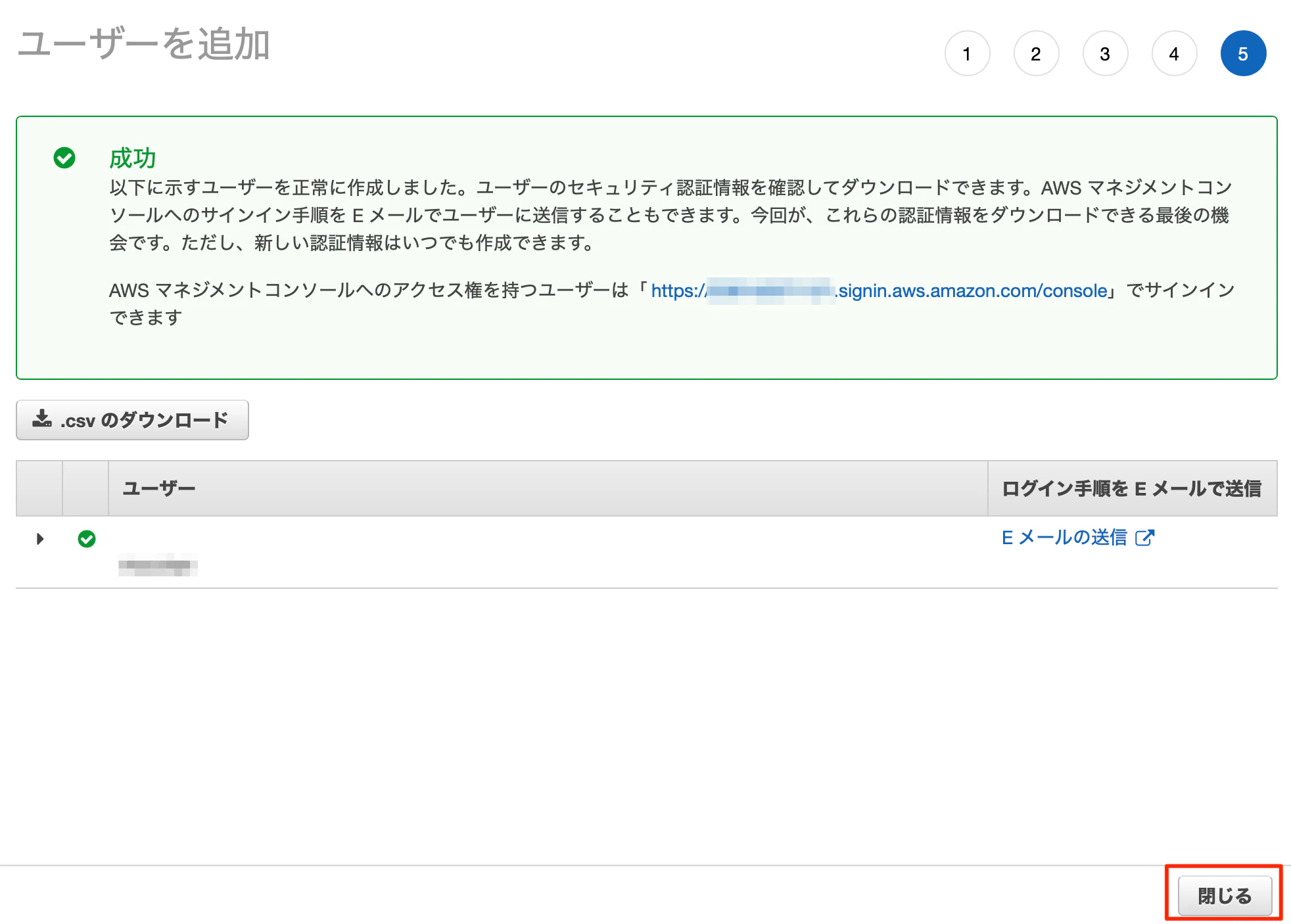Select step 4 indicator circle

(x=1174, y=53)
